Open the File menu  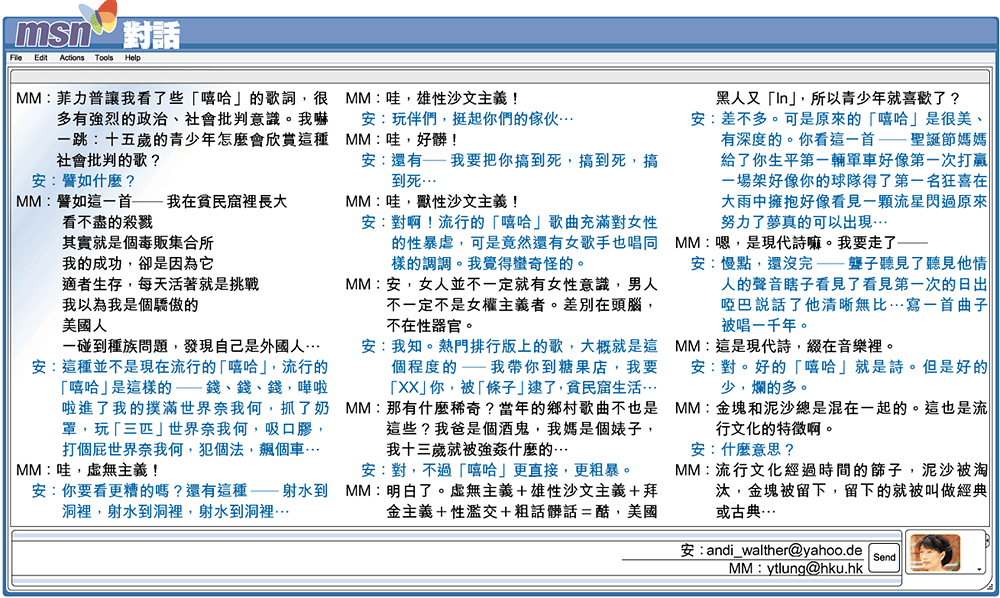(x=16, y=58)
